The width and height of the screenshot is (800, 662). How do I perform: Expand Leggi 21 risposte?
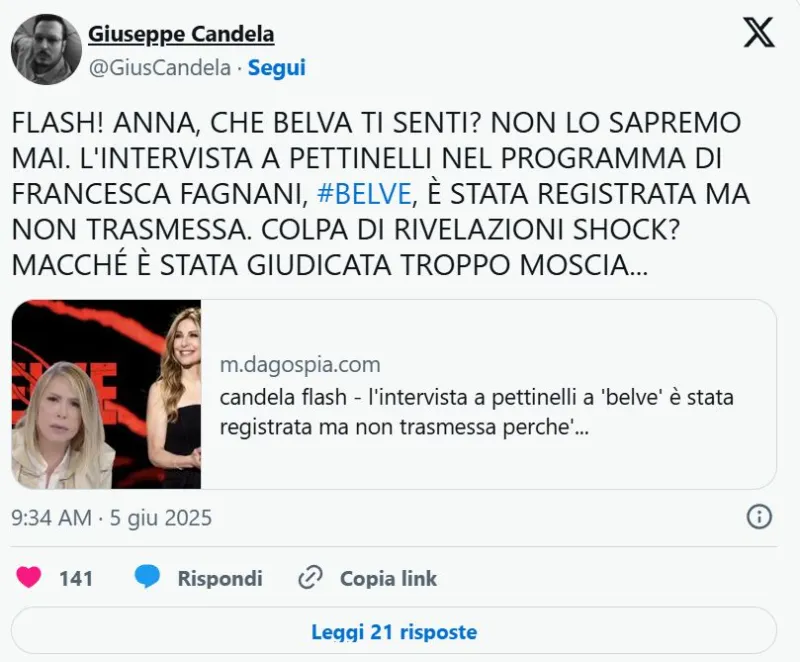394,631
